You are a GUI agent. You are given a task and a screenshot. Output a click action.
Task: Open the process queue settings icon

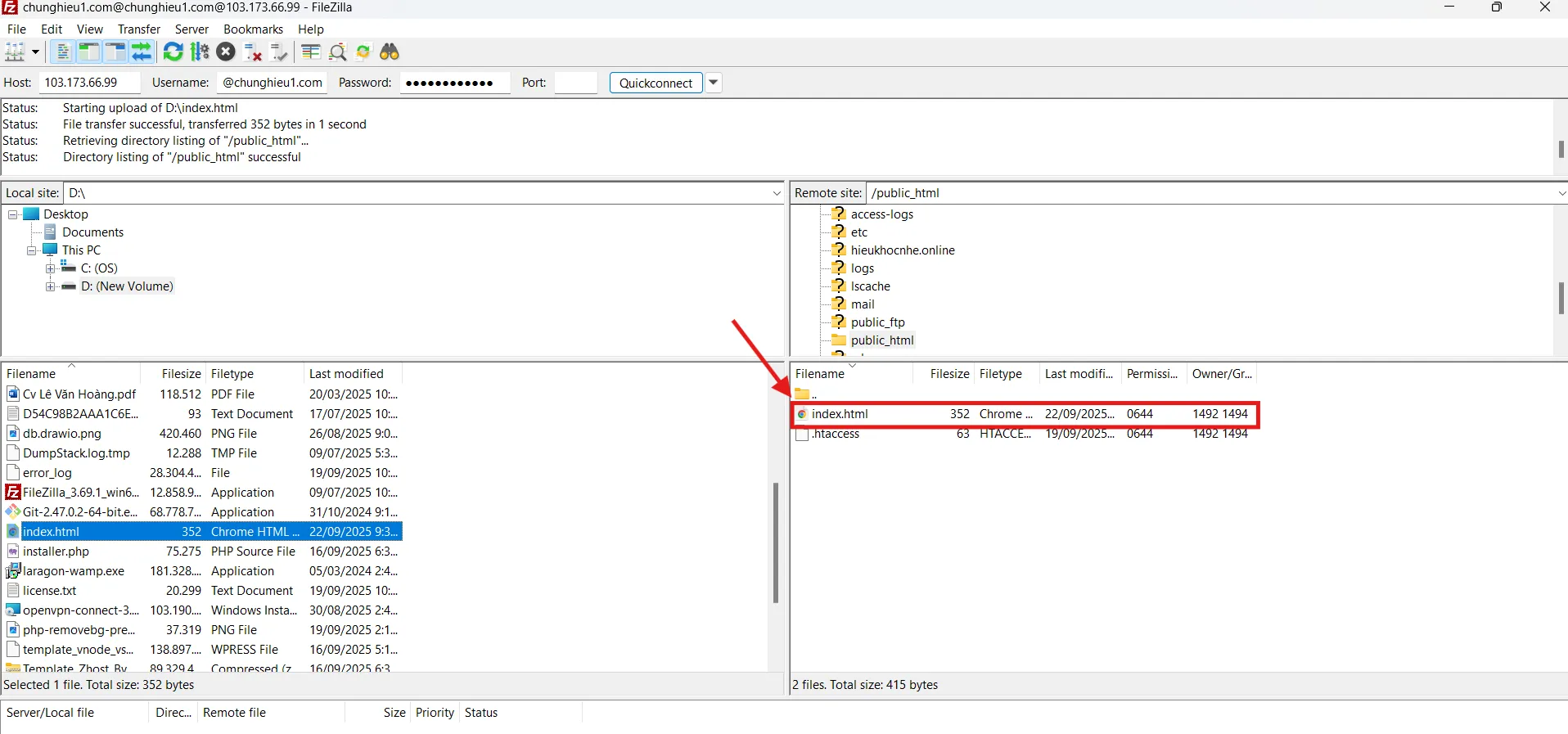click(200, 52)
